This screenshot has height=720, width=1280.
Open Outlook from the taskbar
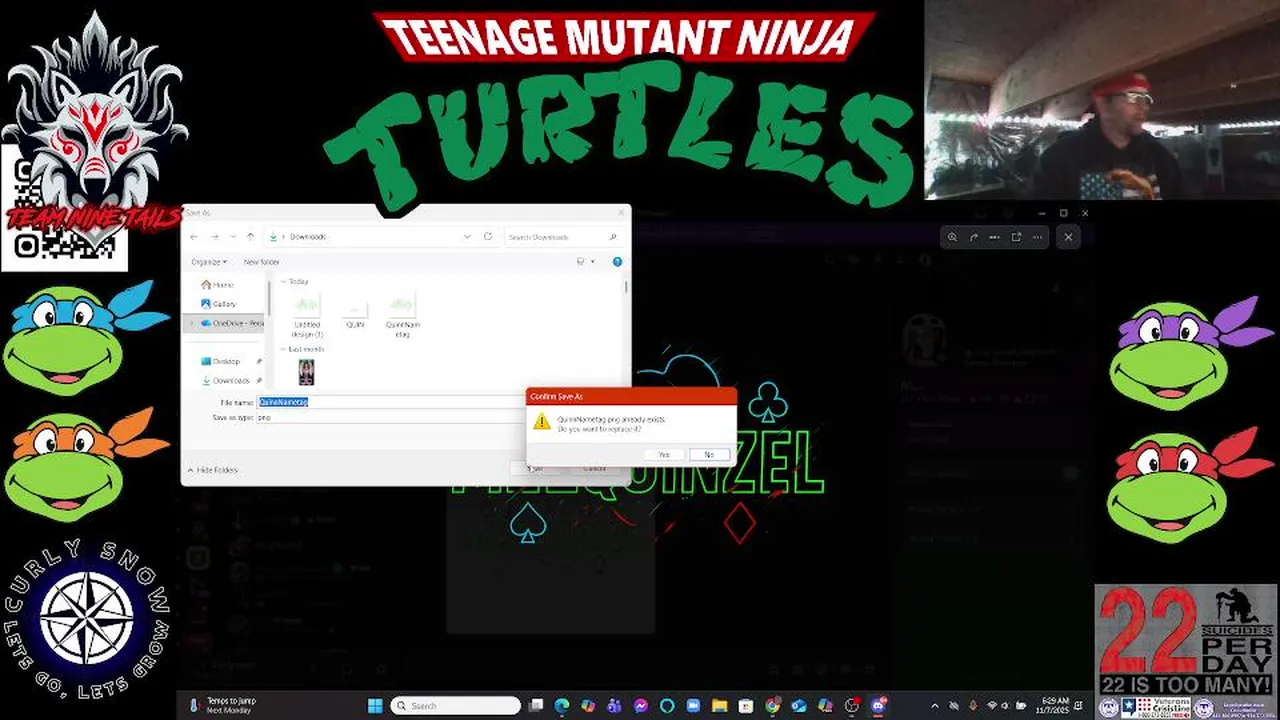point(799,706)
